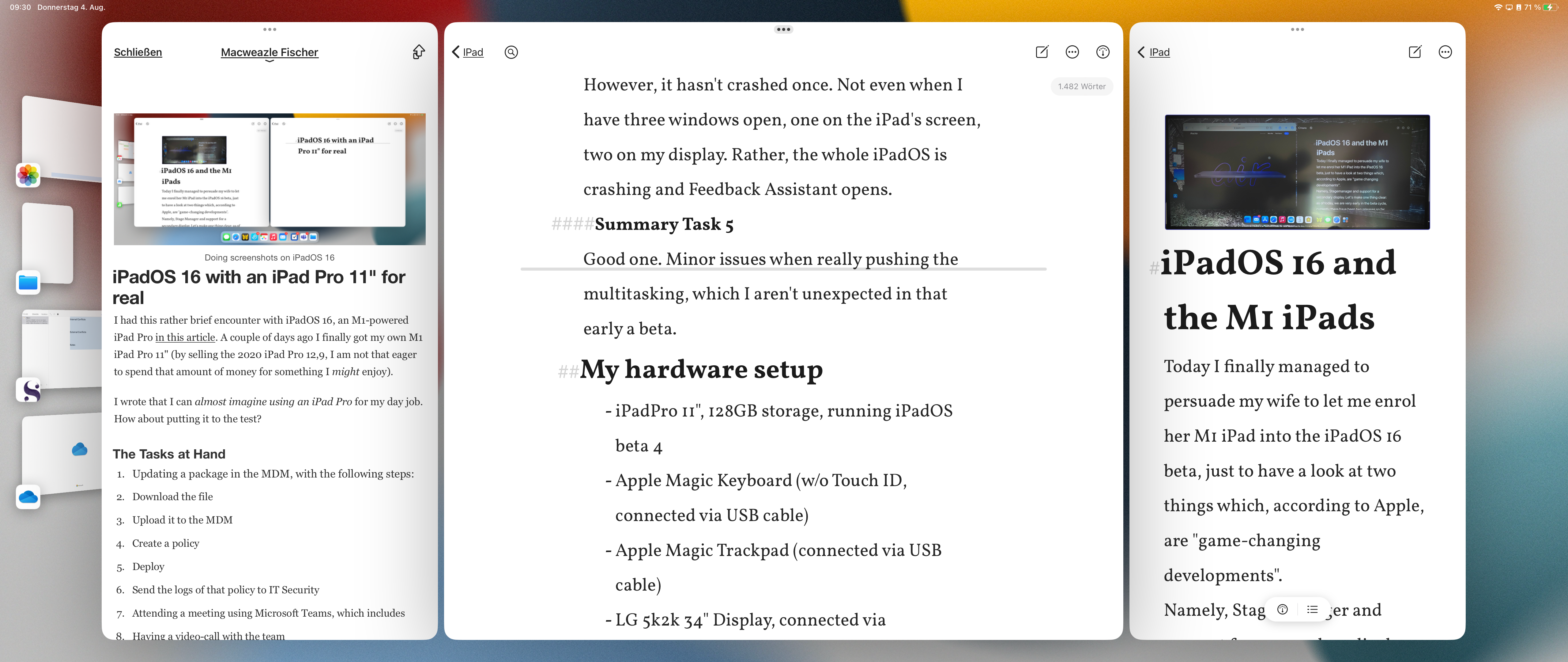Open the more options circle in right editor
This screenshot has height=662, width=1568.
tap(1445, 52)
